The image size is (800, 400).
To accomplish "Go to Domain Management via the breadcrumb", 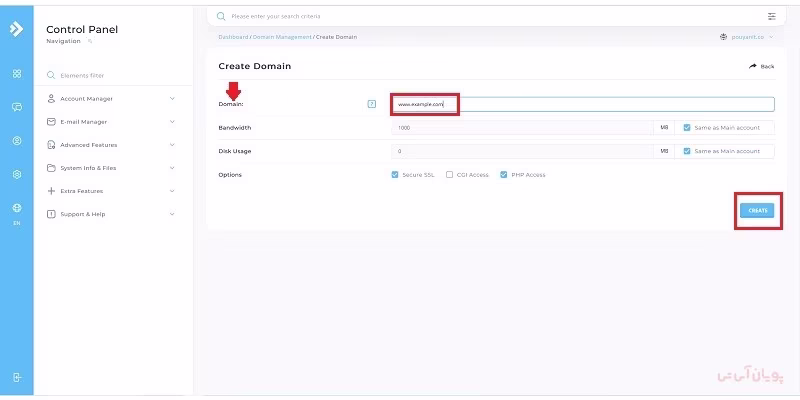I will pos(281,37).
